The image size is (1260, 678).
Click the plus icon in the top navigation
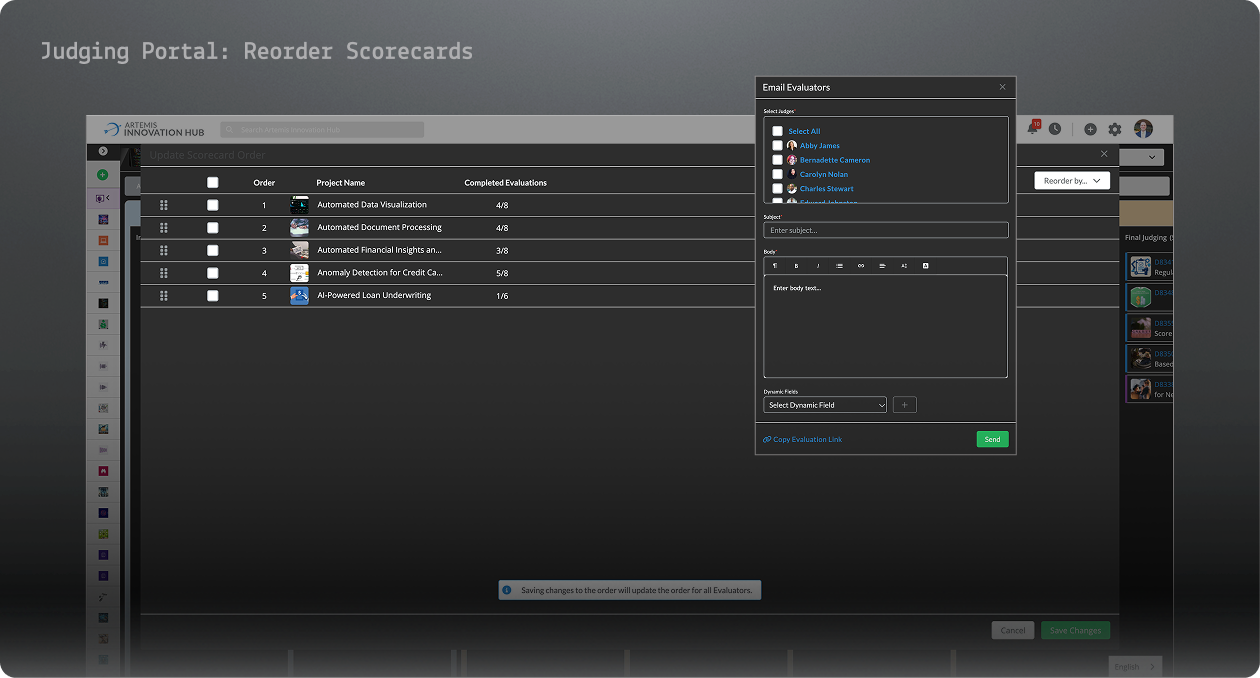coord(1090,128)
